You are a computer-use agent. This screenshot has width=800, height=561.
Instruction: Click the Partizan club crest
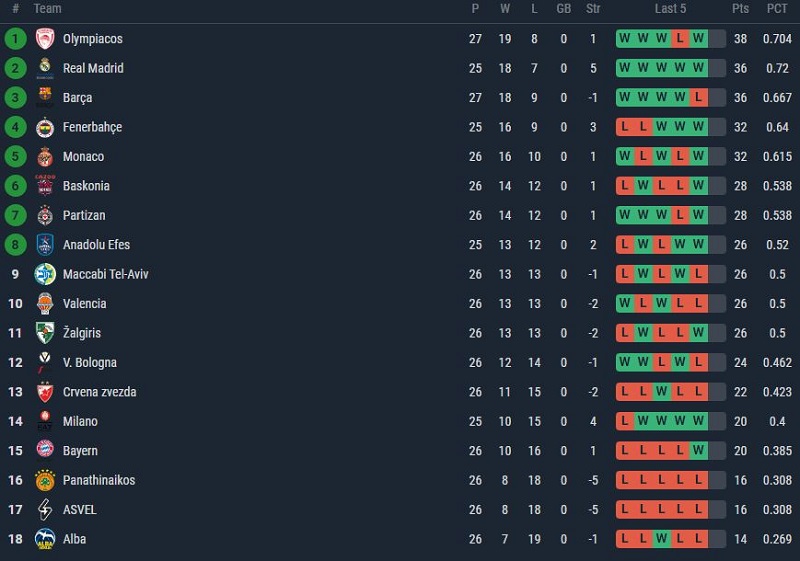(44, 215)
